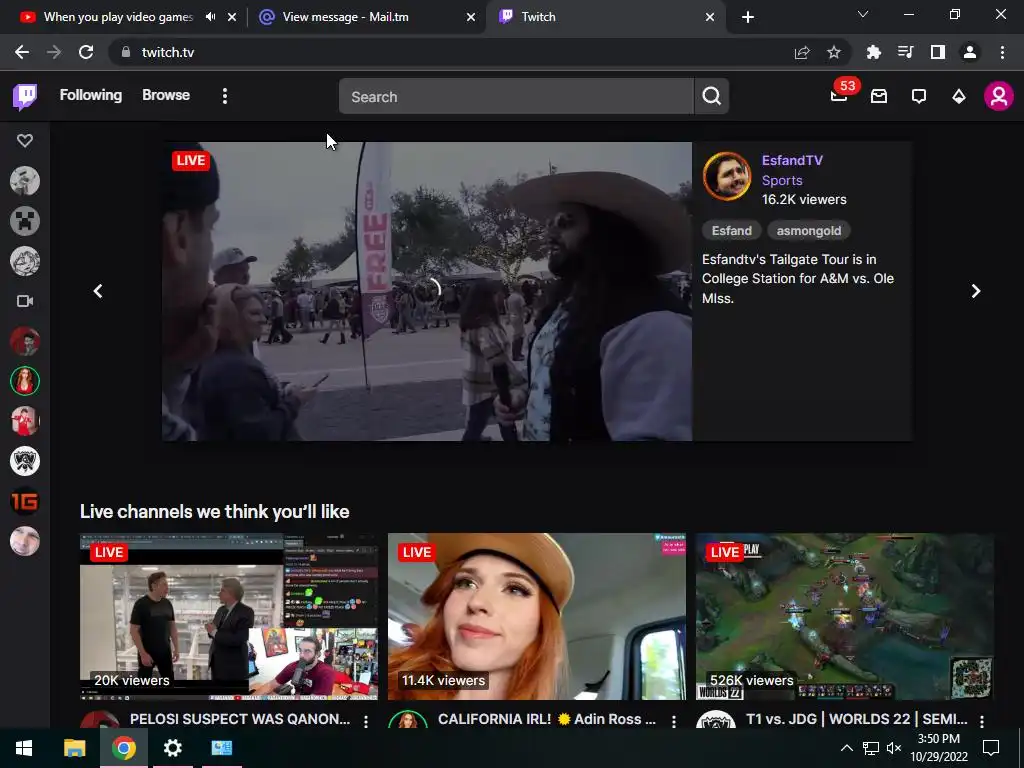Show hidden system tray icons
The width and height of the screenshot is (1024, 768).
point(846,748)
